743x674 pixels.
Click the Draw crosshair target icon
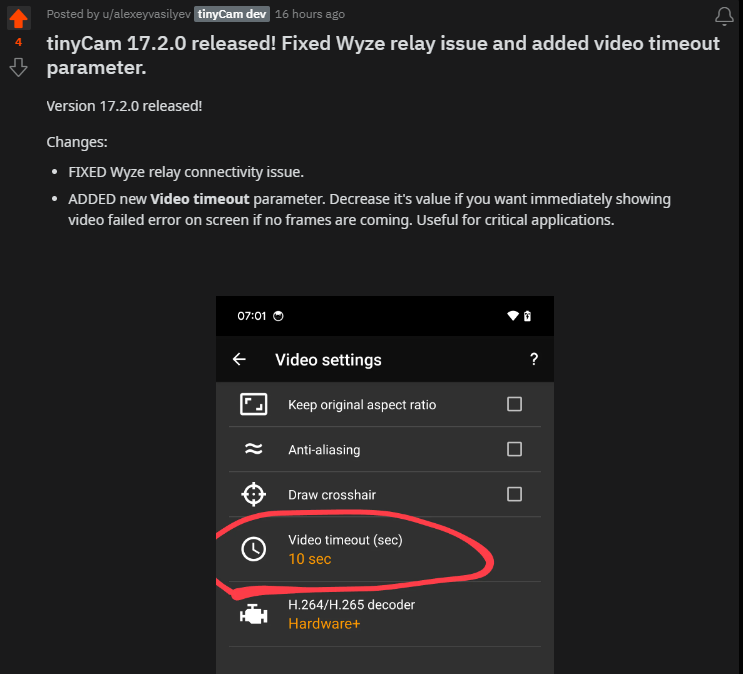pyautogui.click(x=254, y=494)
